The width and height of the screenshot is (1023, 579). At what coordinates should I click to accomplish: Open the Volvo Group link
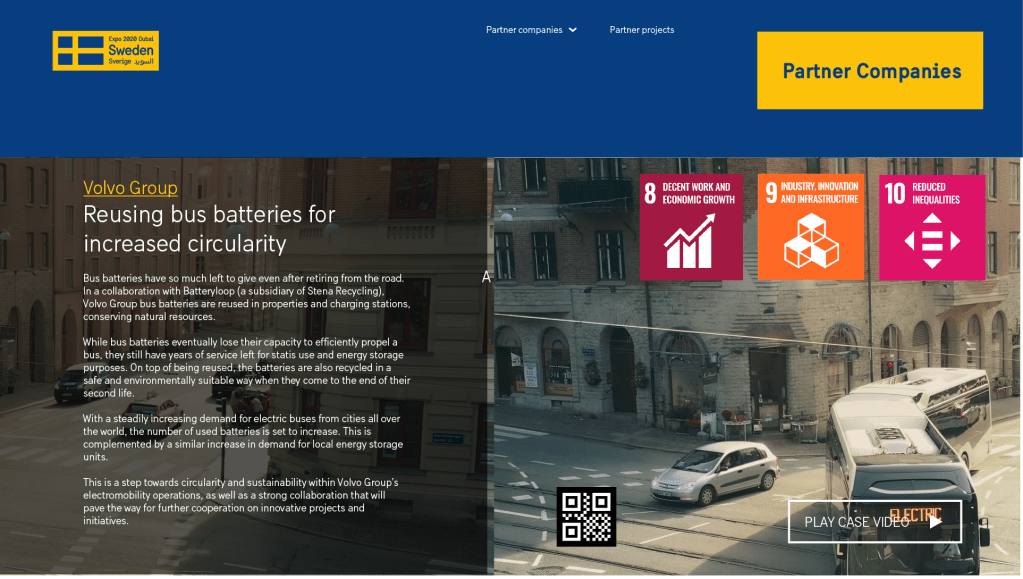click(x=130, y=188)
